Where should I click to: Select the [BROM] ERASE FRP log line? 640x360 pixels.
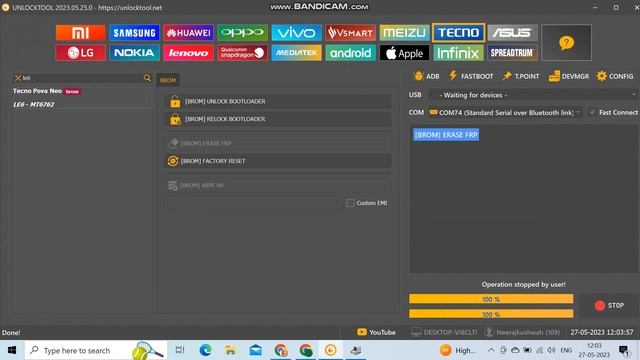pos(446,135)
